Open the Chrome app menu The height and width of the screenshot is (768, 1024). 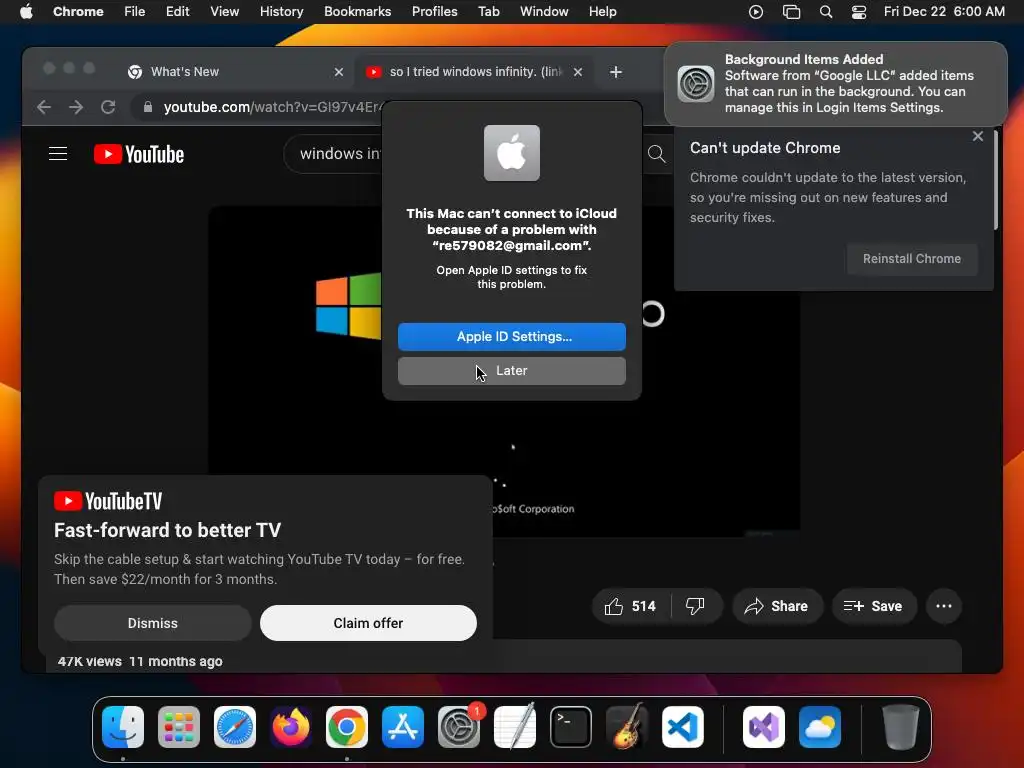click(x=78, y=12)
